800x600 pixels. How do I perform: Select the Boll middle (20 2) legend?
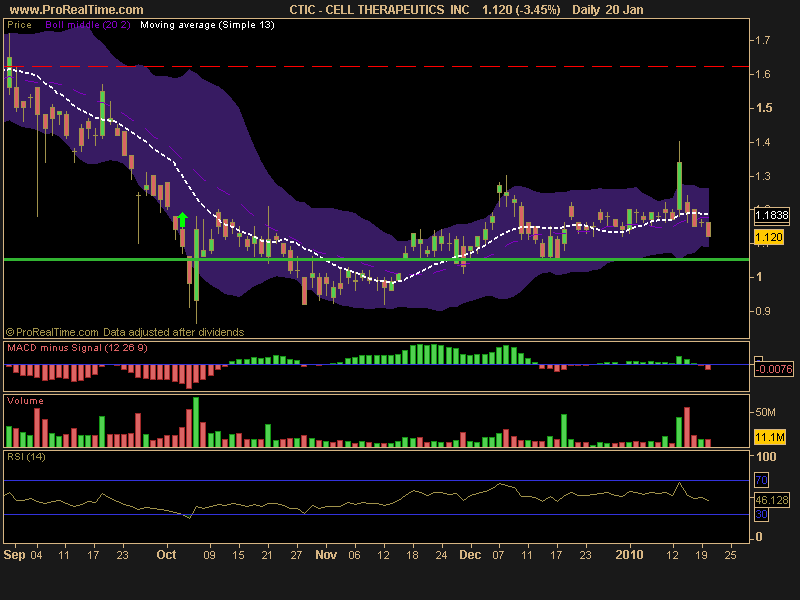pyautogui.click(x=88, y=24)
